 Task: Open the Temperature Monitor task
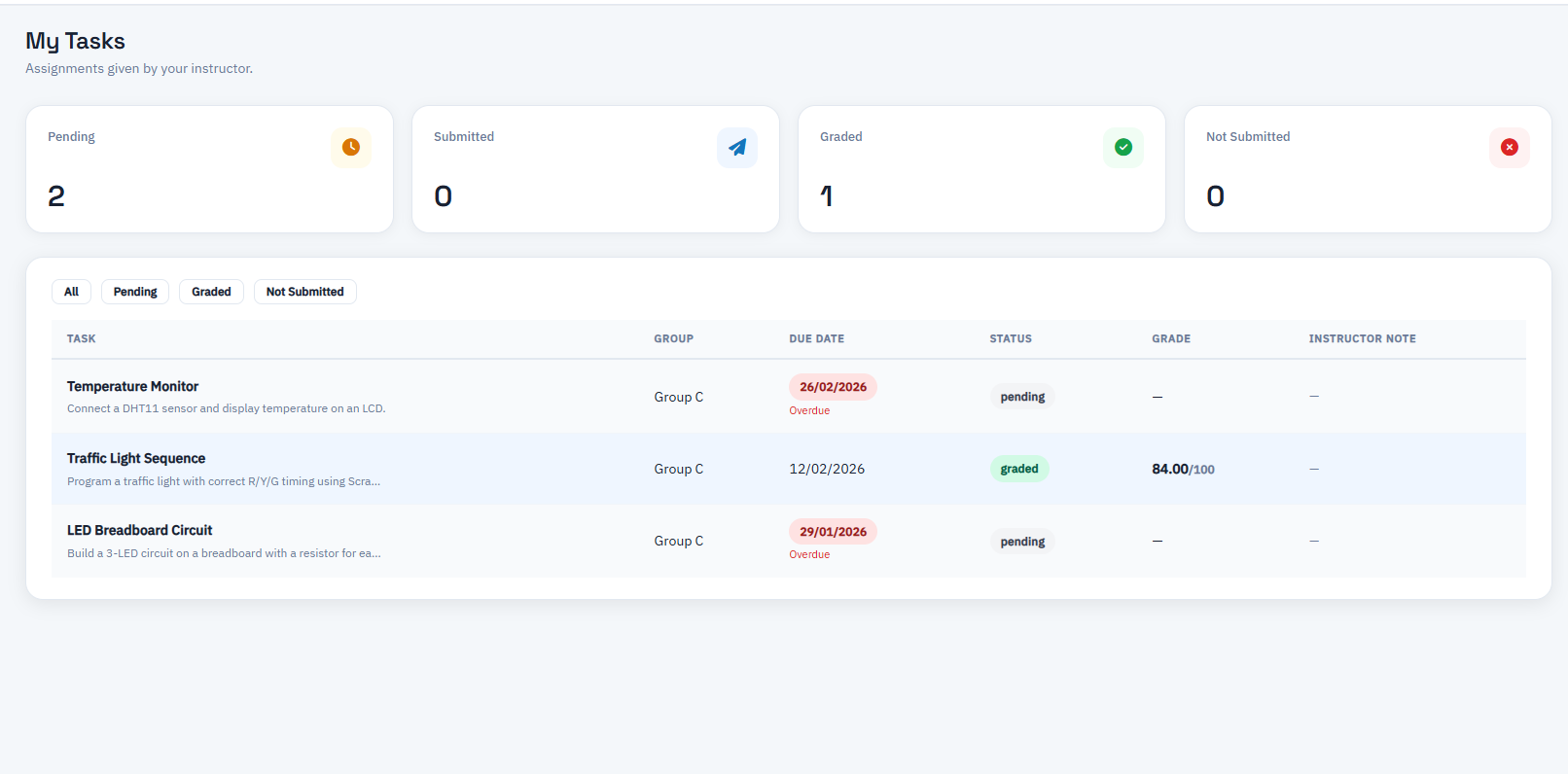click(x=132, y=386)
